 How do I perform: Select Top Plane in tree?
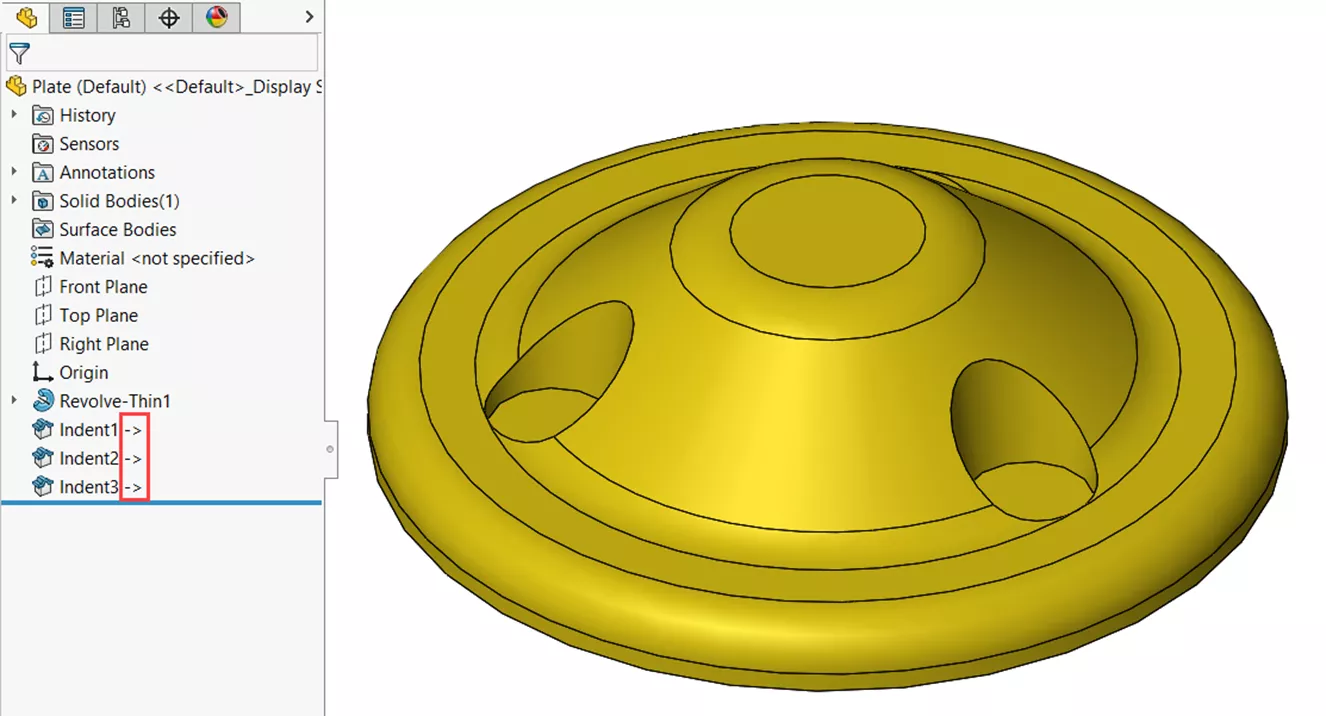coord(98,315)
